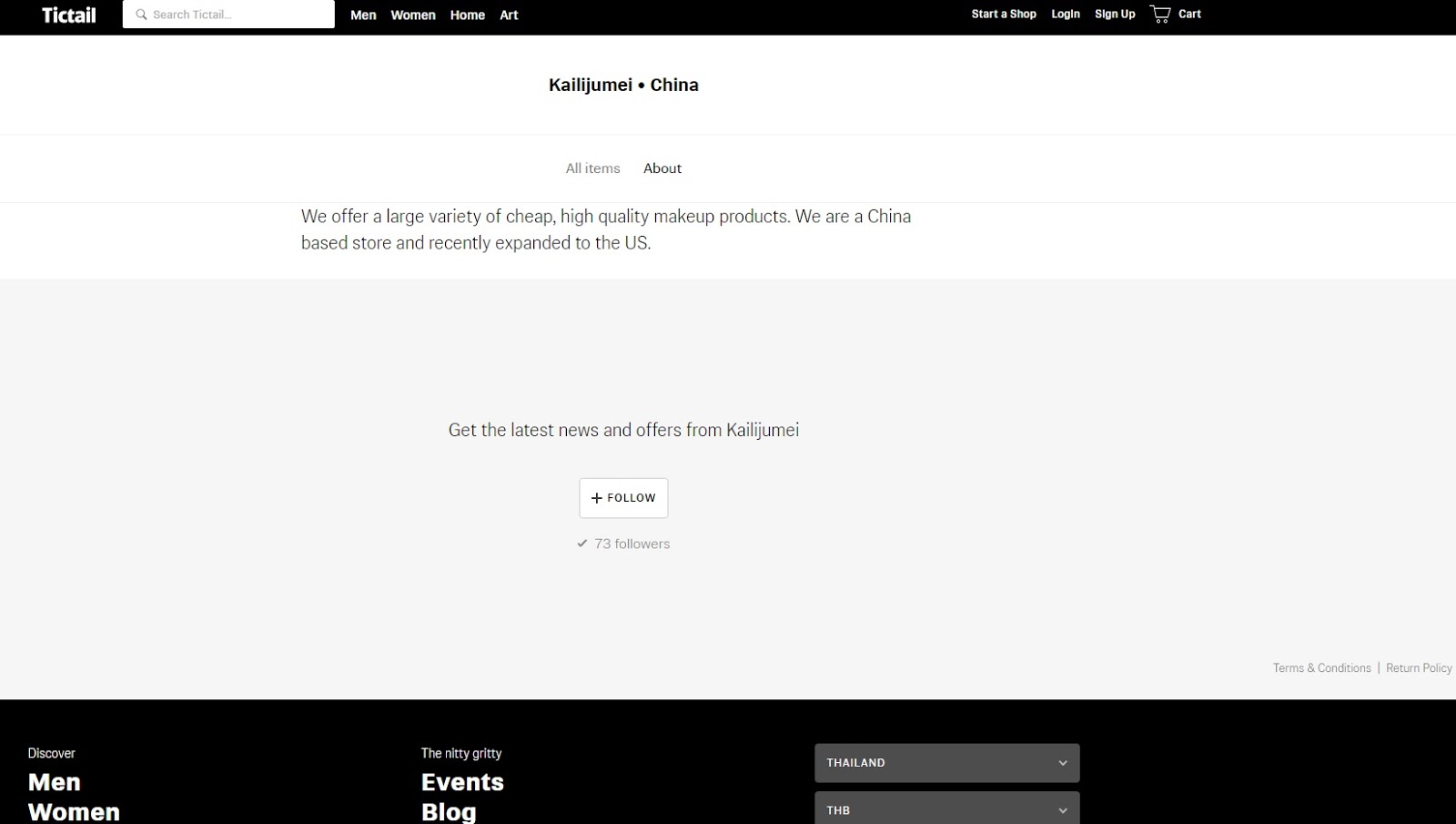Click the plus icon on Follow button
The width and height of the screenshot is (1456, 824).
click(x=597, y=498)
